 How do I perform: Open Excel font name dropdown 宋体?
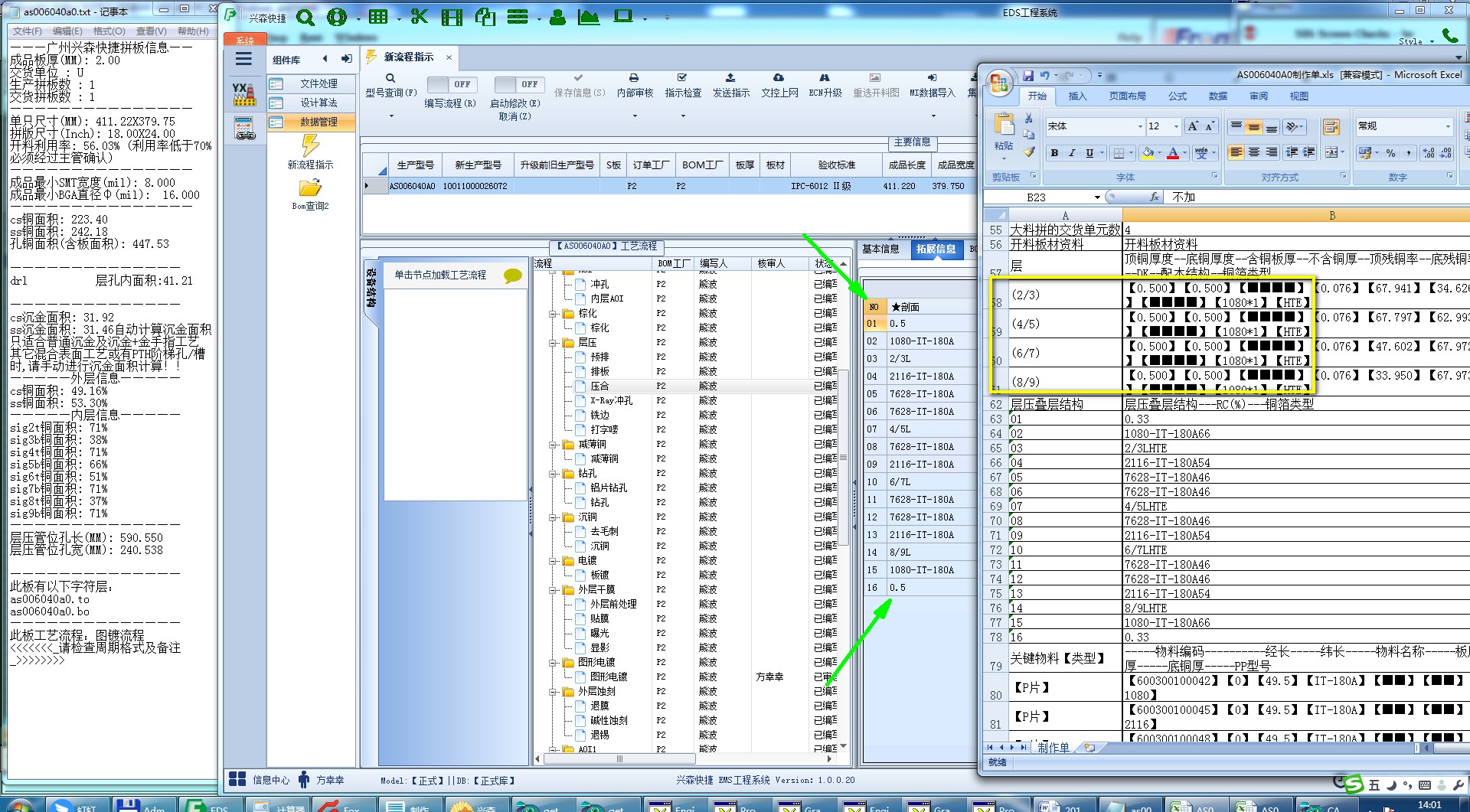coord(1139,126)
